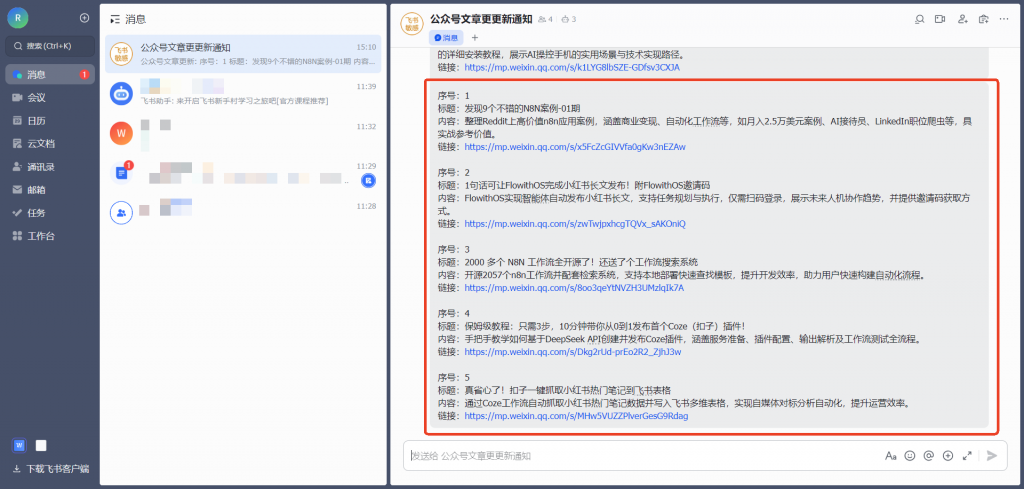Open the user avatar R menu
The width and height of the screenshot is (1024, 489).
18,18
